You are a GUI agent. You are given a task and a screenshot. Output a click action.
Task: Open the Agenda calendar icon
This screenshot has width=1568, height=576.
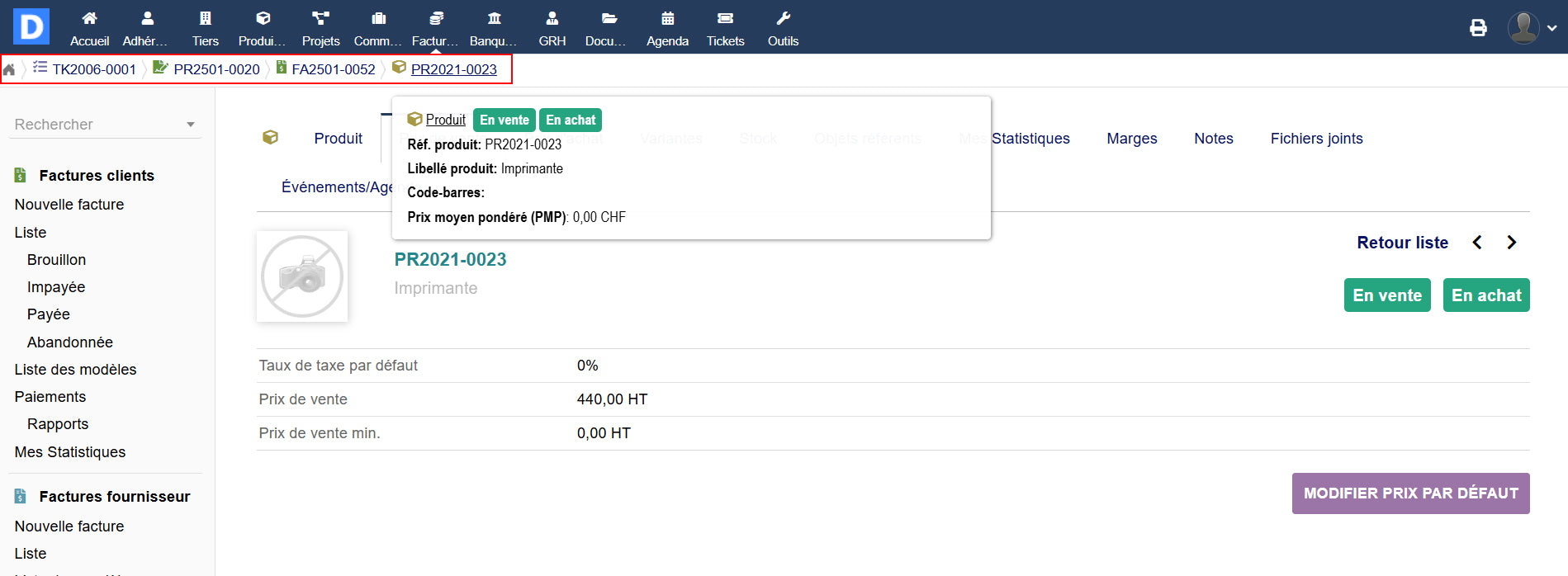[667, 19]
